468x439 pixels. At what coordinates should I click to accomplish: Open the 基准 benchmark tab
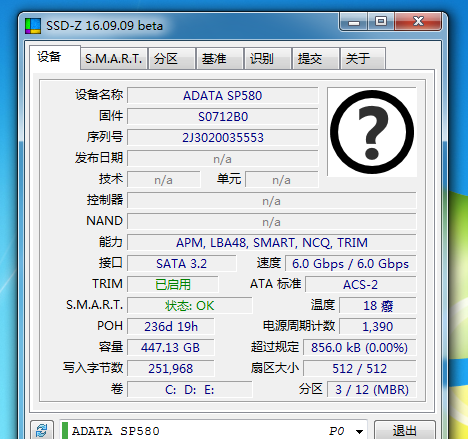point(220,59)
